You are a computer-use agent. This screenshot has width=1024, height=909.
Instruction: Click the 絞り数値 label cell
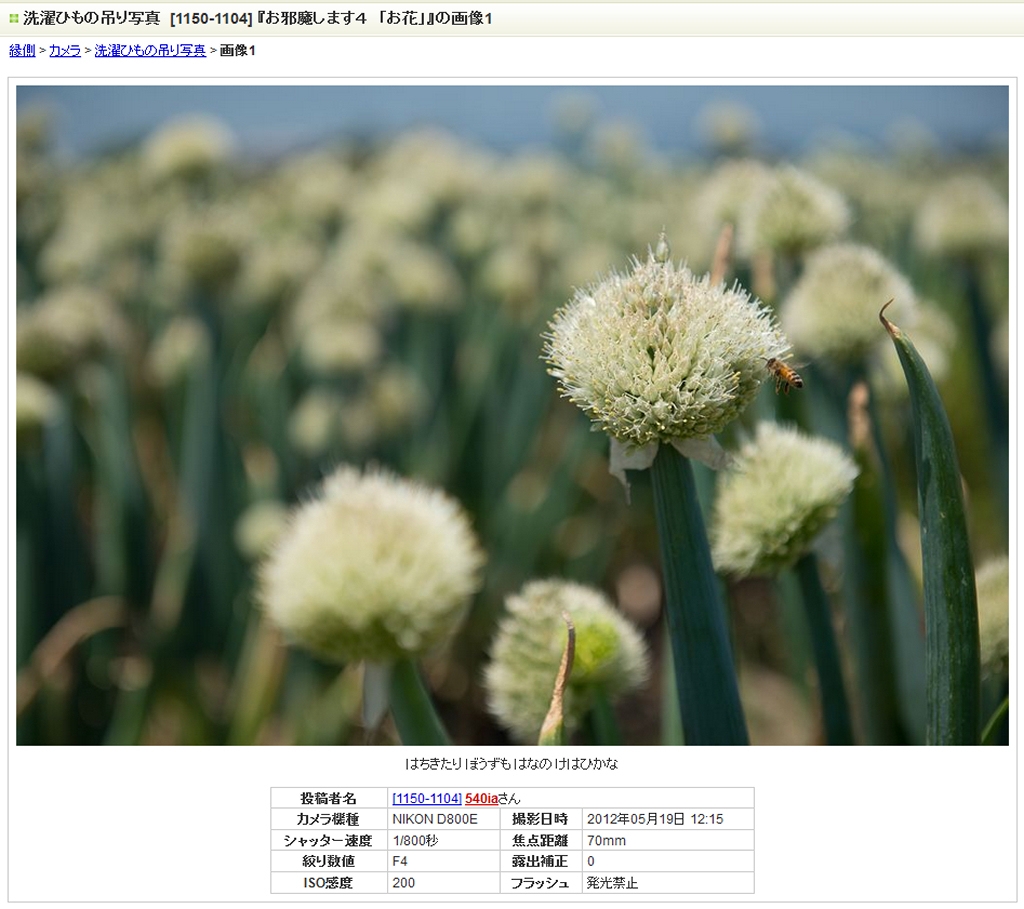pyautogui.click(x=328, y=861)
